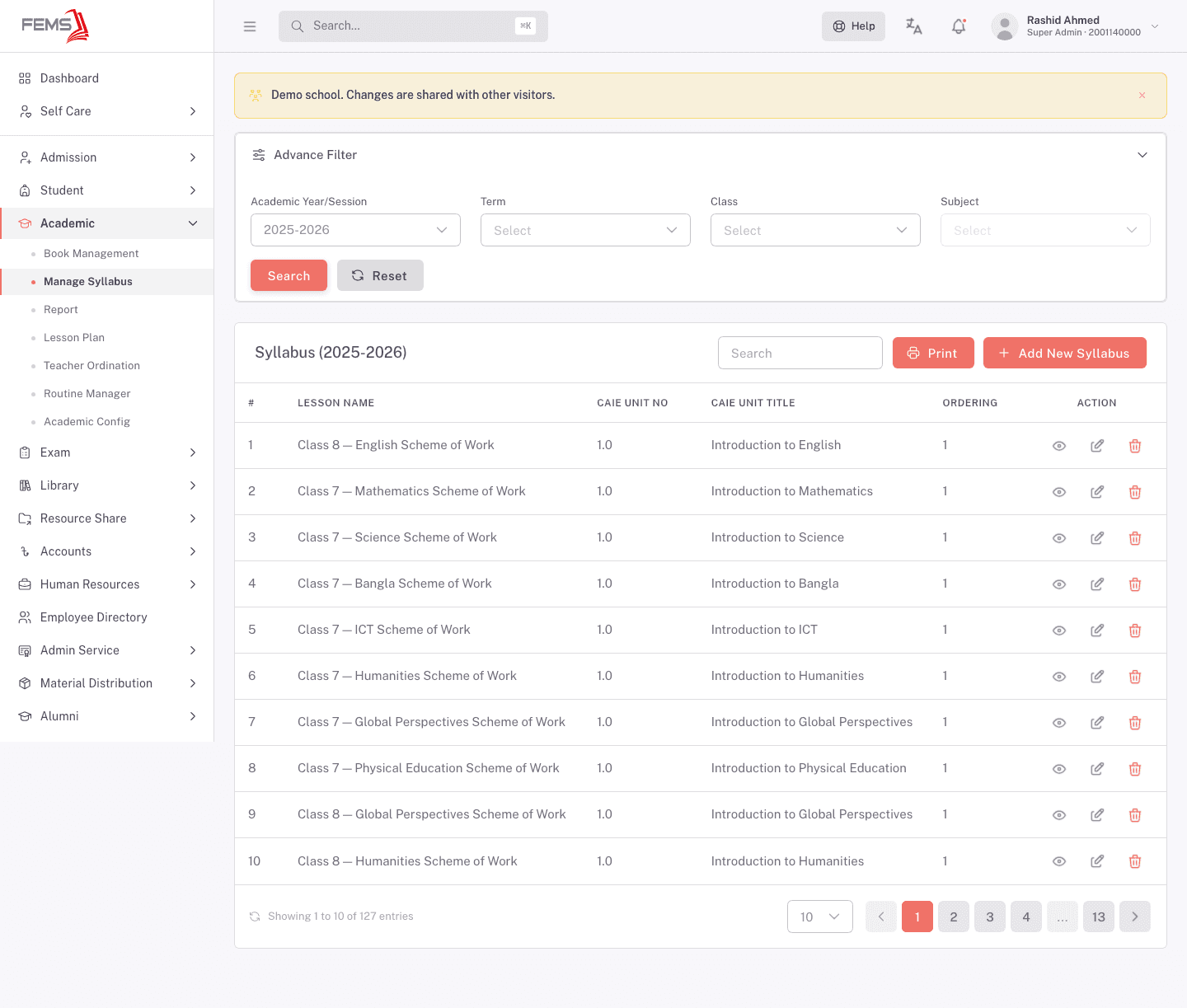The width and height of the screenshot is (1187, 1008).
Task: Focus the top global search box
Action: (x=413, y=26)
